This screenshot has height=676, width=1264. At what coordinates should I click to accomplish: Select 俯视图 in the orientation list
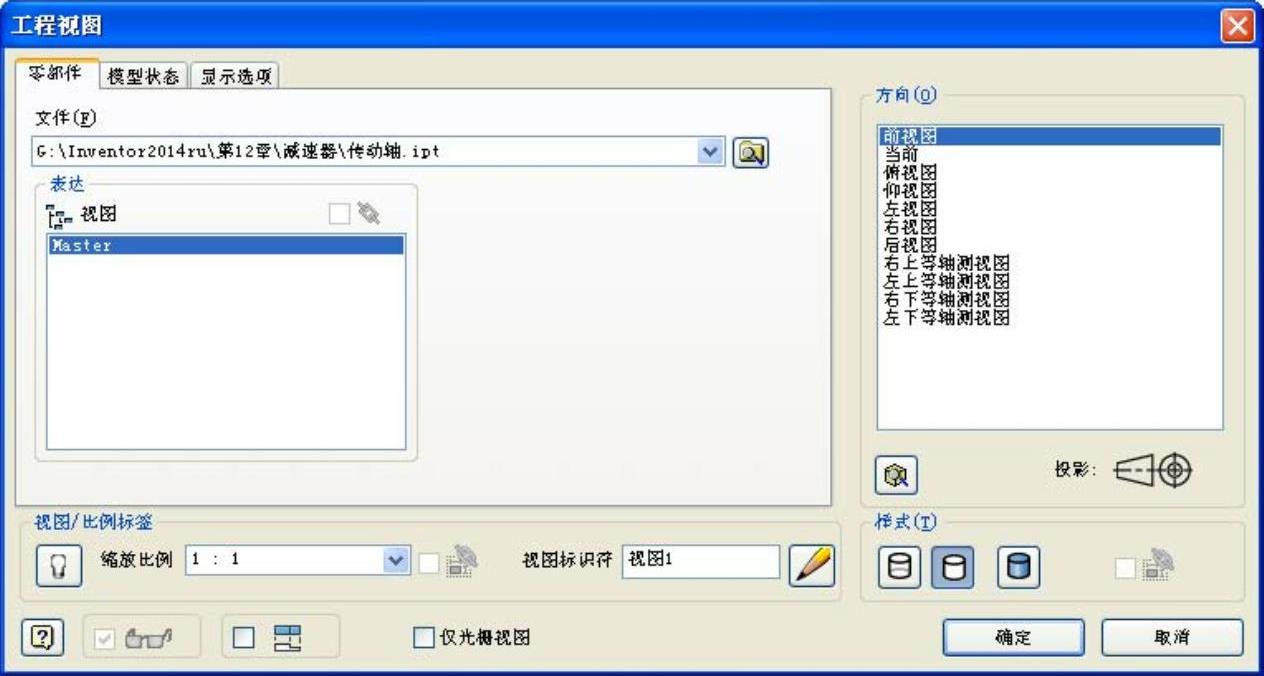[x=910, y=172]
